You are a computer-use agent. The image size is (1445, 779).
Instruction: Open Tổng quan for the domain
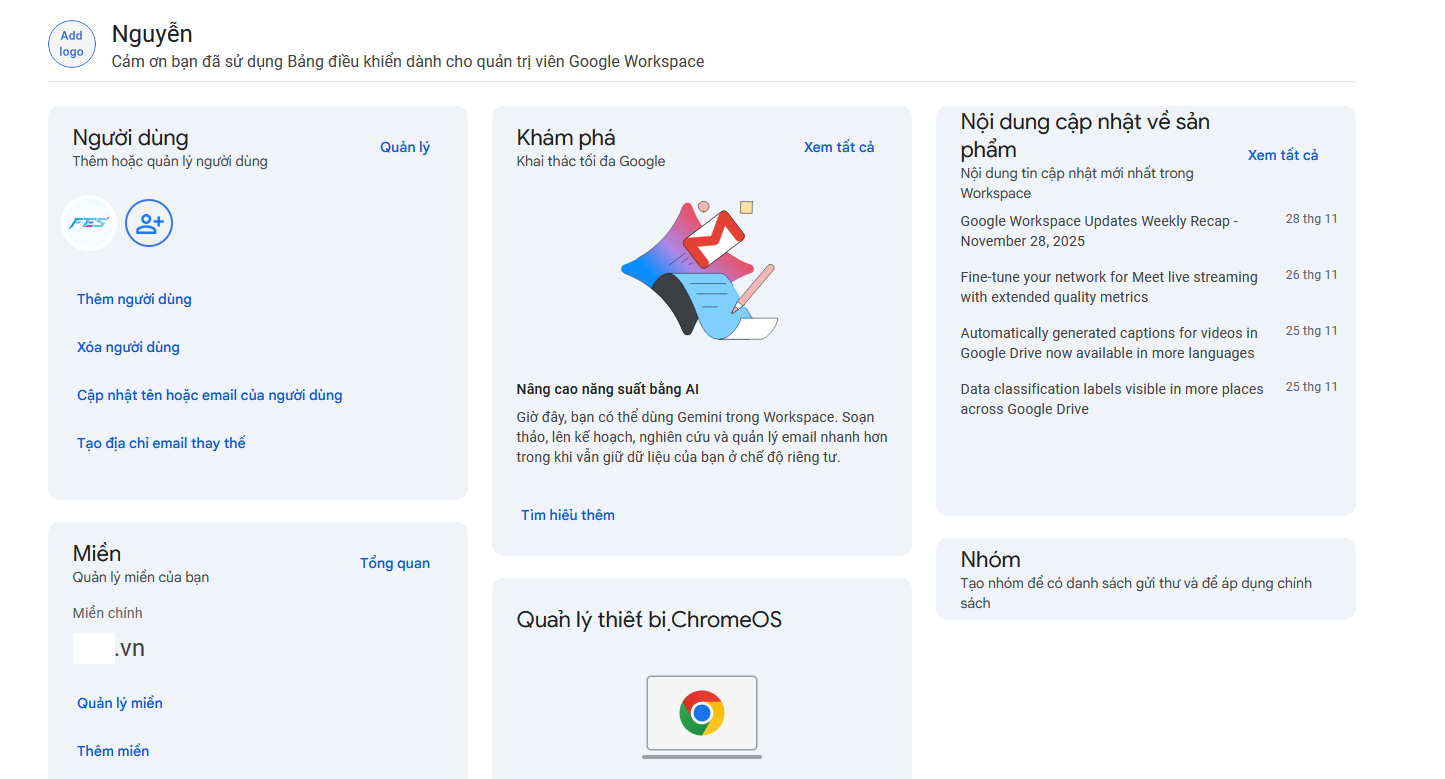tap(395, 563)
